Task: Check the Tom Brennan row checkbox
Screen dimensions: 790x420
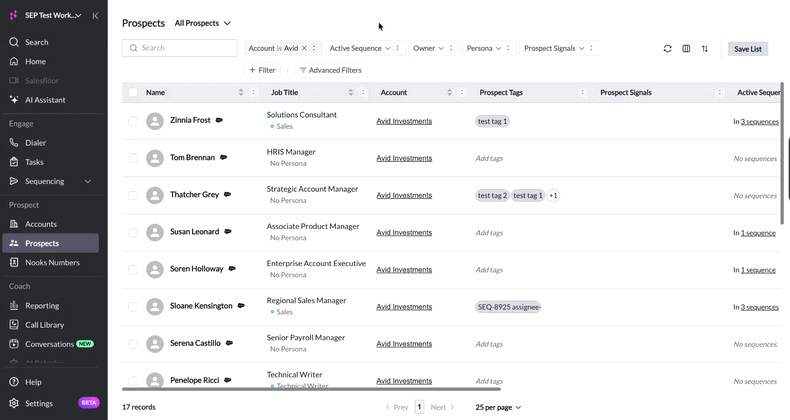Action: 133,158
